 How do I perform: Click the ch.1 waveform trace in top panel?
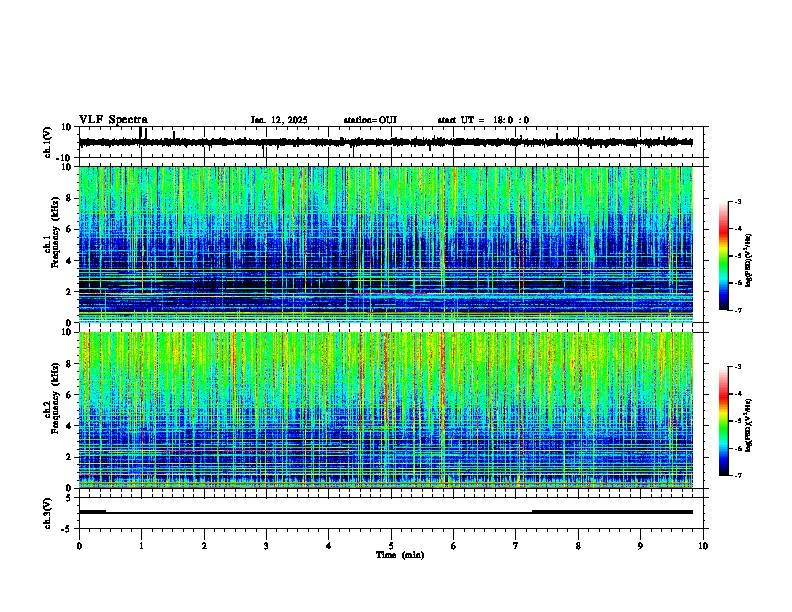click(385, 142)
